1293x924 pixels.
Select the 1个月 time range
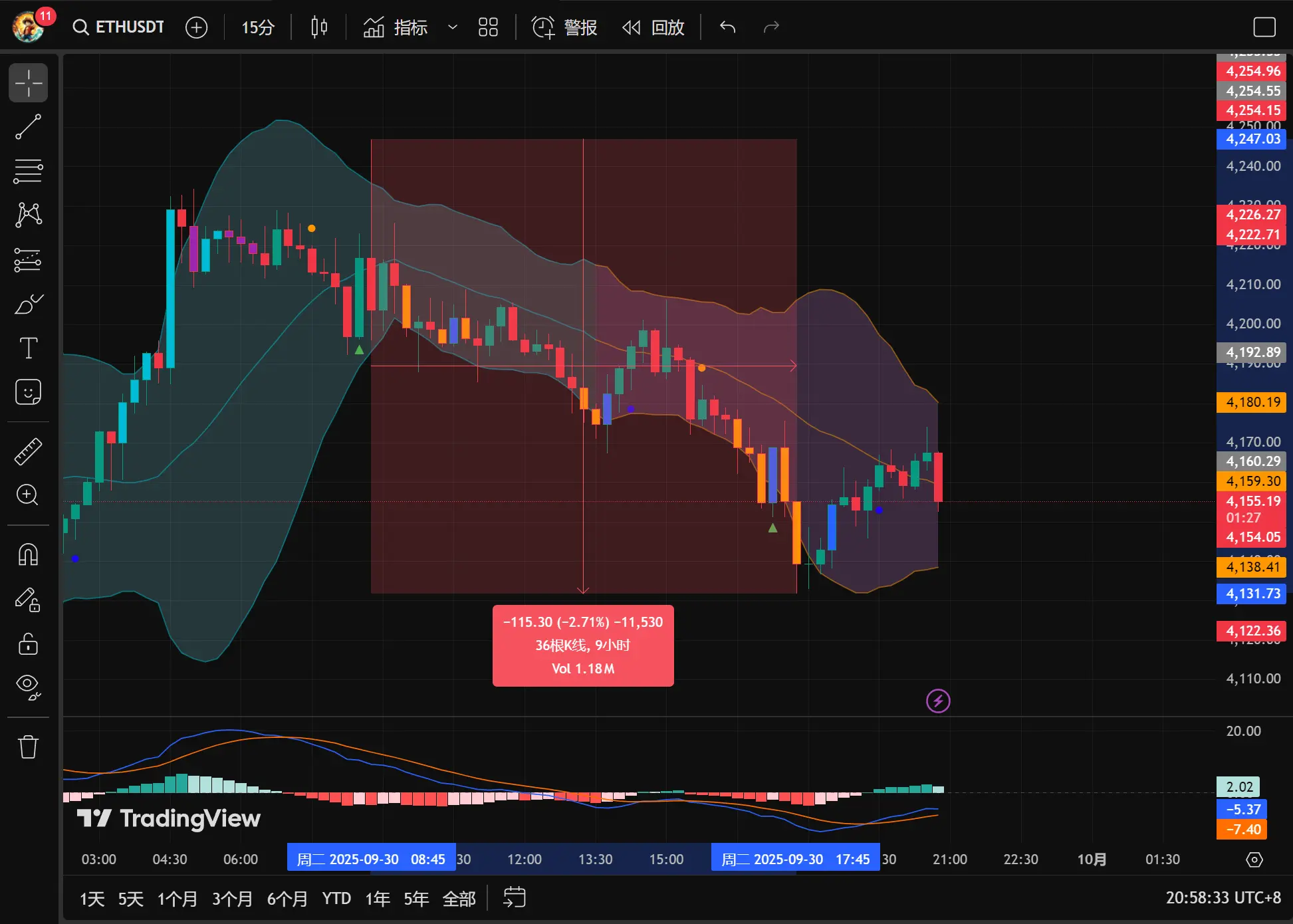177,899
